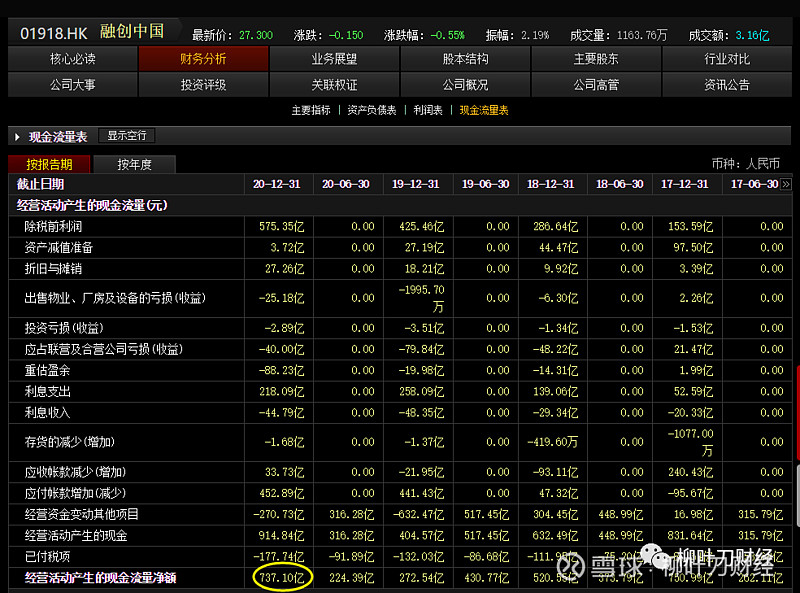800x593 pixels.
Task: Go to 现金流量表 sub-link
Action: pos(484,110)
